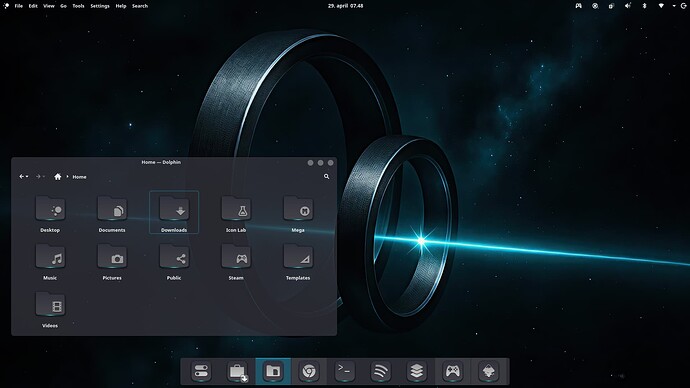Open the View menu
Viewport: 690px width, 388px height.
point(49,6)
